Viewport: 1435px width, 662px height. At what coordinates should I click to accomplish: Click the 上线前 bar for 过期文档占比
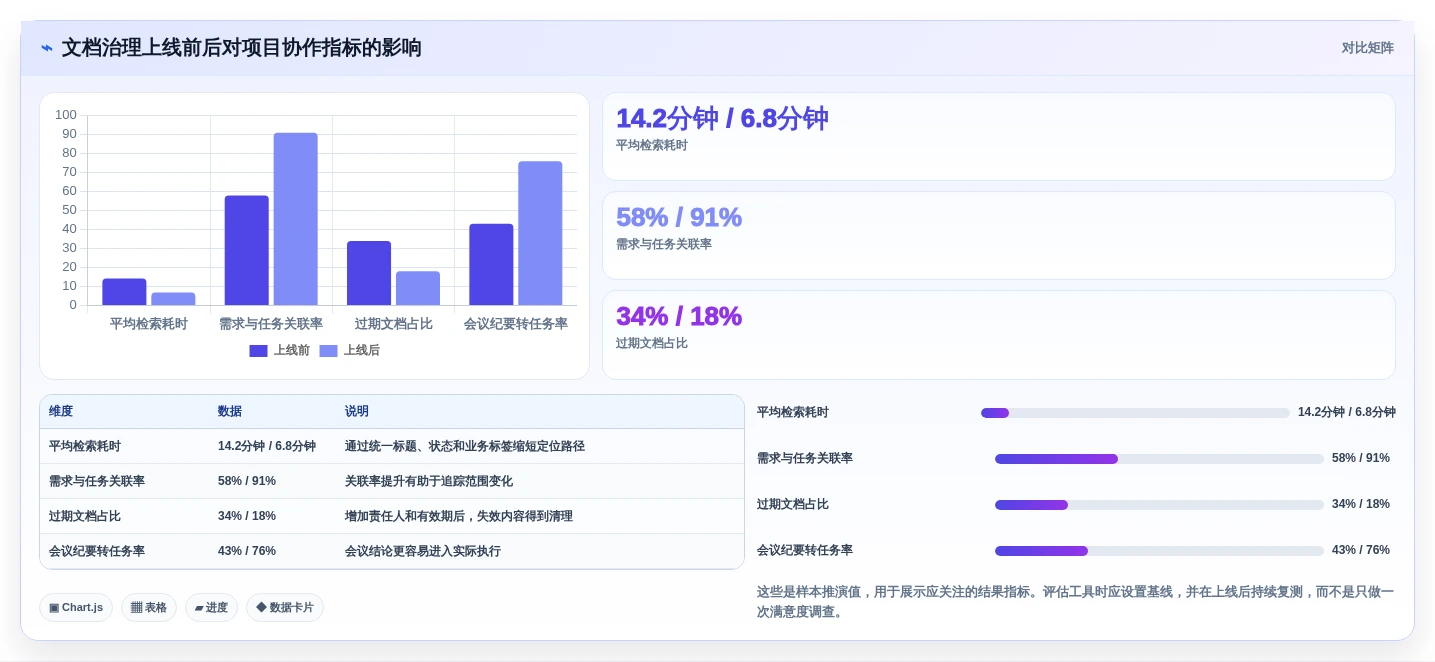(x=369, y=273)
